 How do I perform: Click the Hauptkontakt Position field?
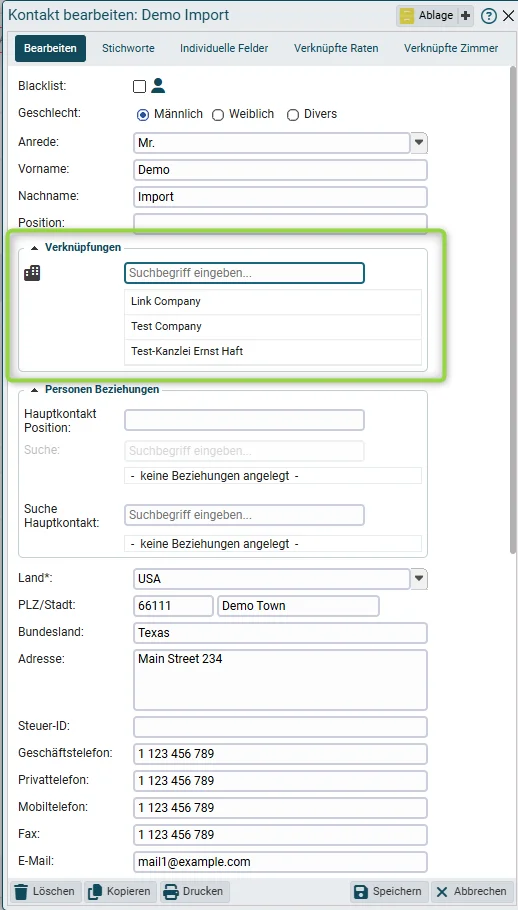[x=244, y=420]
